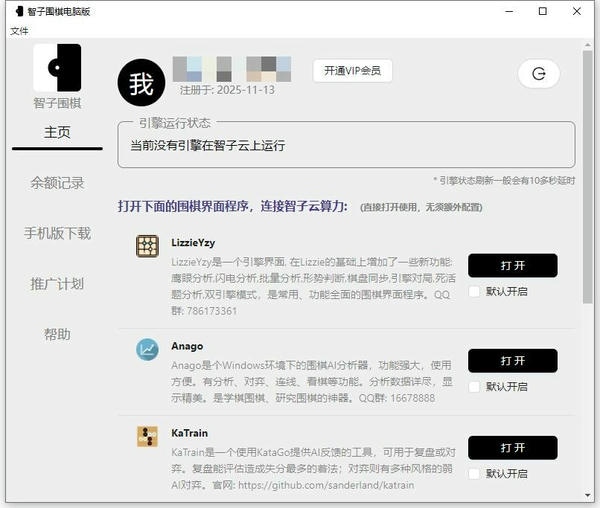The height and width of the screenshot is (508, 600).
Task: Open the 余额记录 page
Action: pyautogui.click(x=57, y=183)
